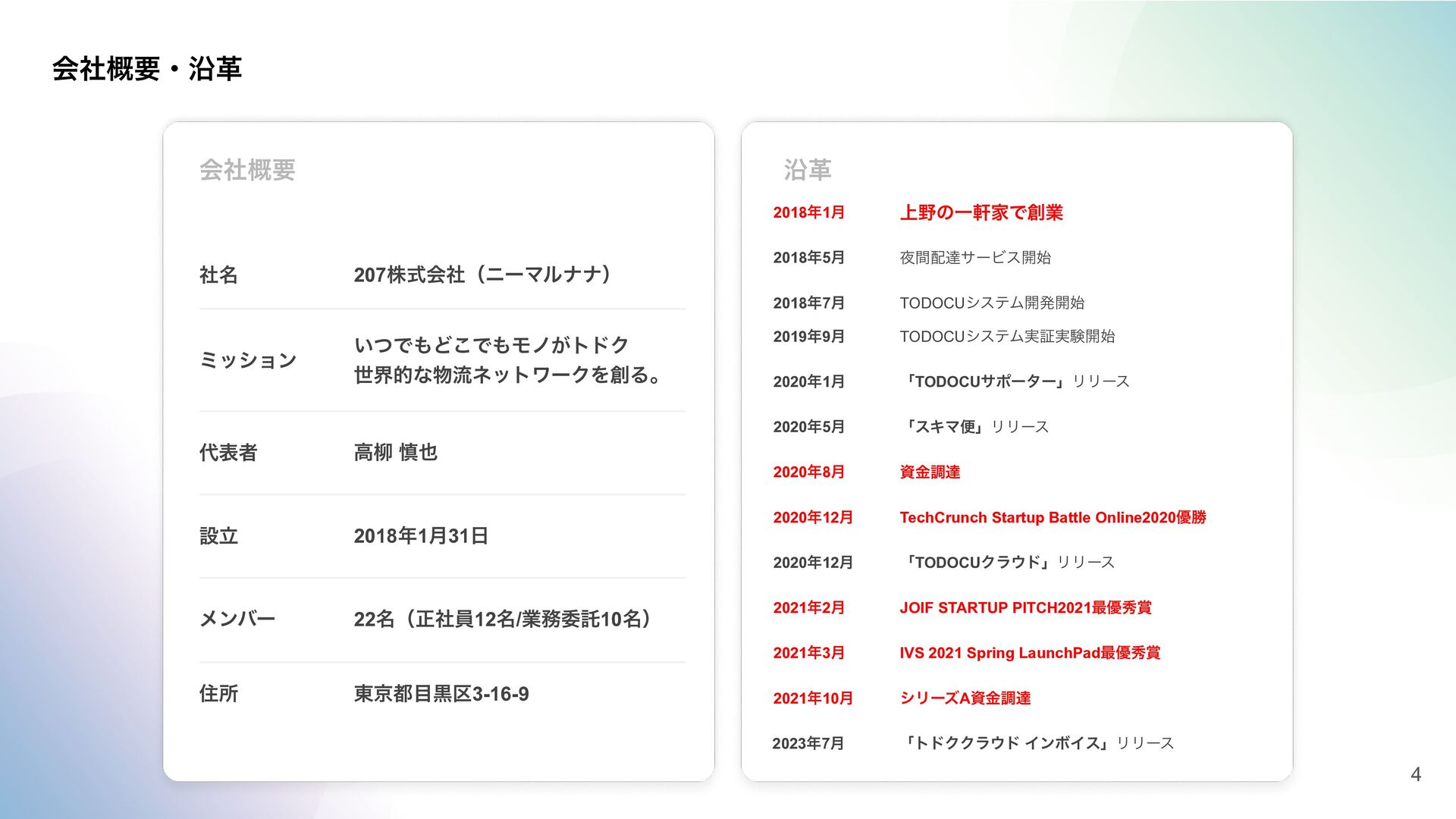Click the 沿革 card heading
The height and width of the screenshot is (819, 1456).
click(x=807, y=170)
